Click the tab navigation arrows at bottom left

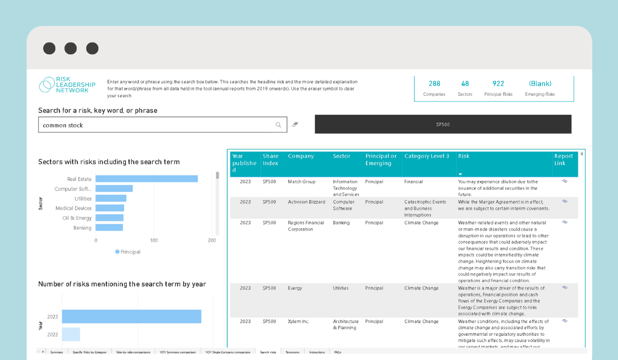41,352
